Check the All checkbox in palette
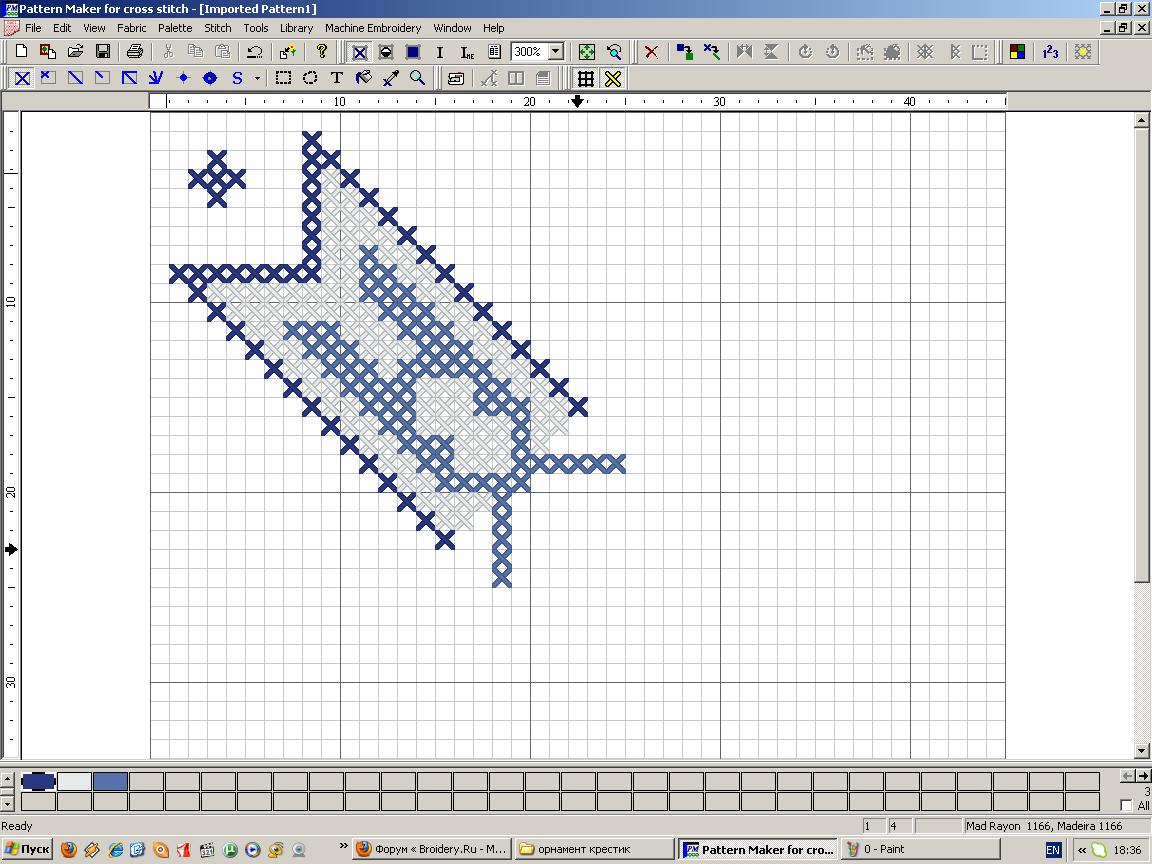Screen dimensions: 1152x864 [1127, 806]
